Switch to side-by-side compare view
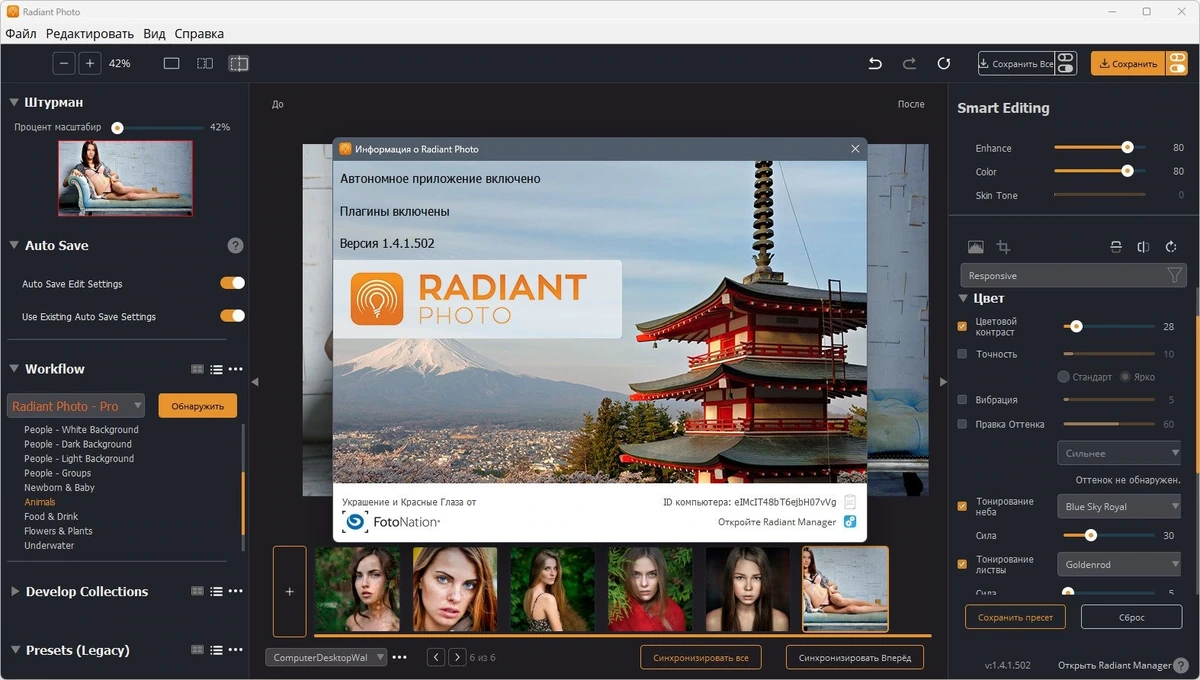The width and height of the screenshot is (1200, 680). (205, 63)
